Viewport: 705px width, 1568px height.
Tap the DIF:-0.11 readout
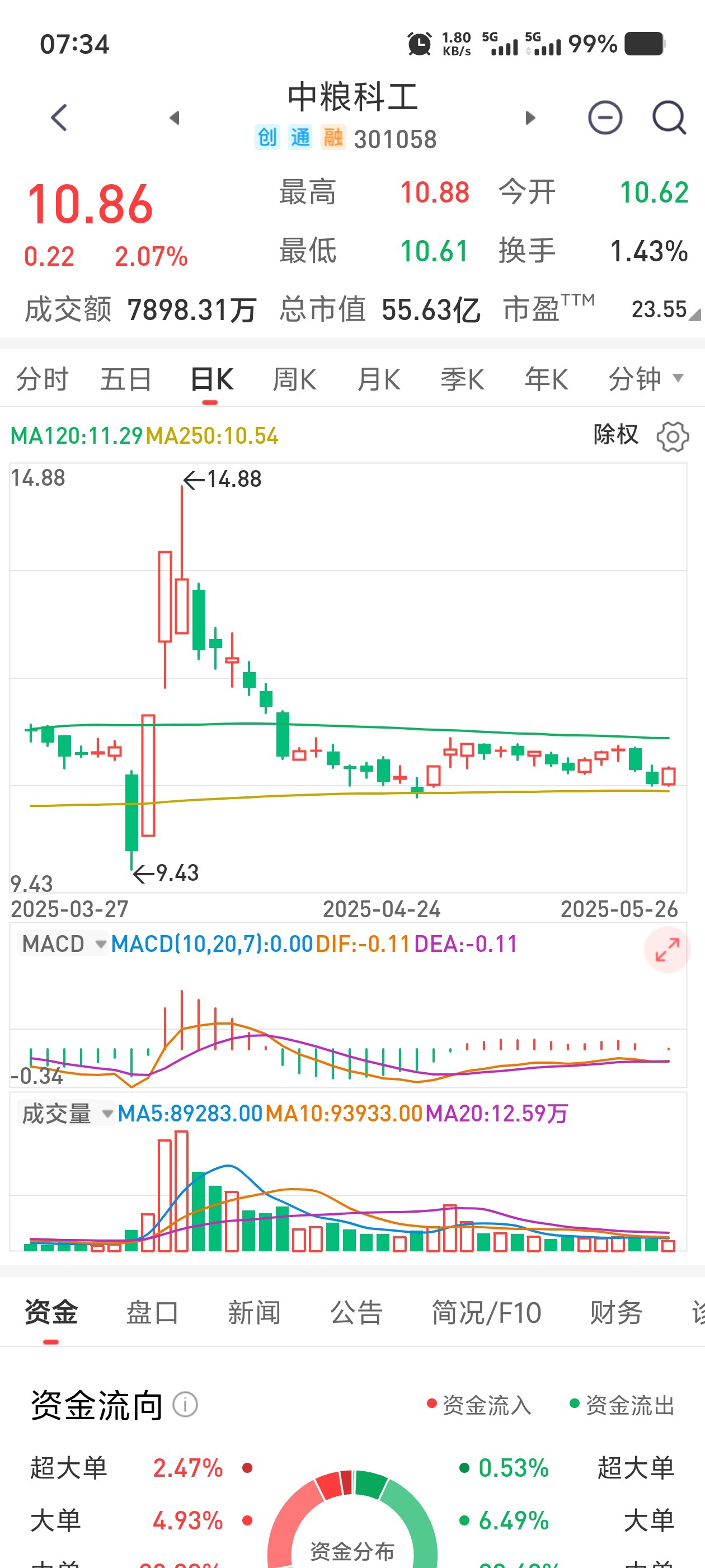(363, 943)
